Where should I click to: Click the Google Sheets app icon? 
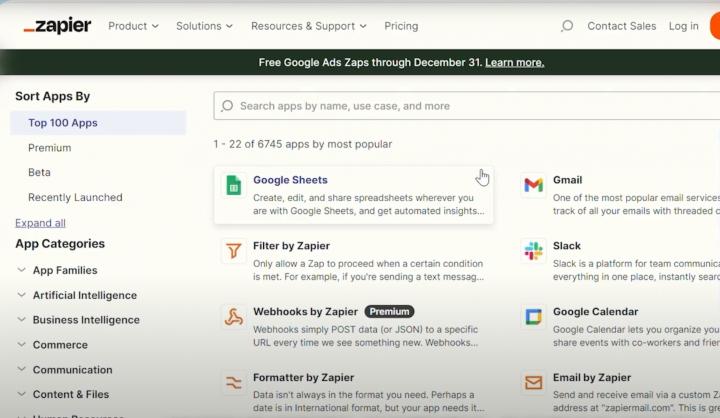click(x=233, y=186)
